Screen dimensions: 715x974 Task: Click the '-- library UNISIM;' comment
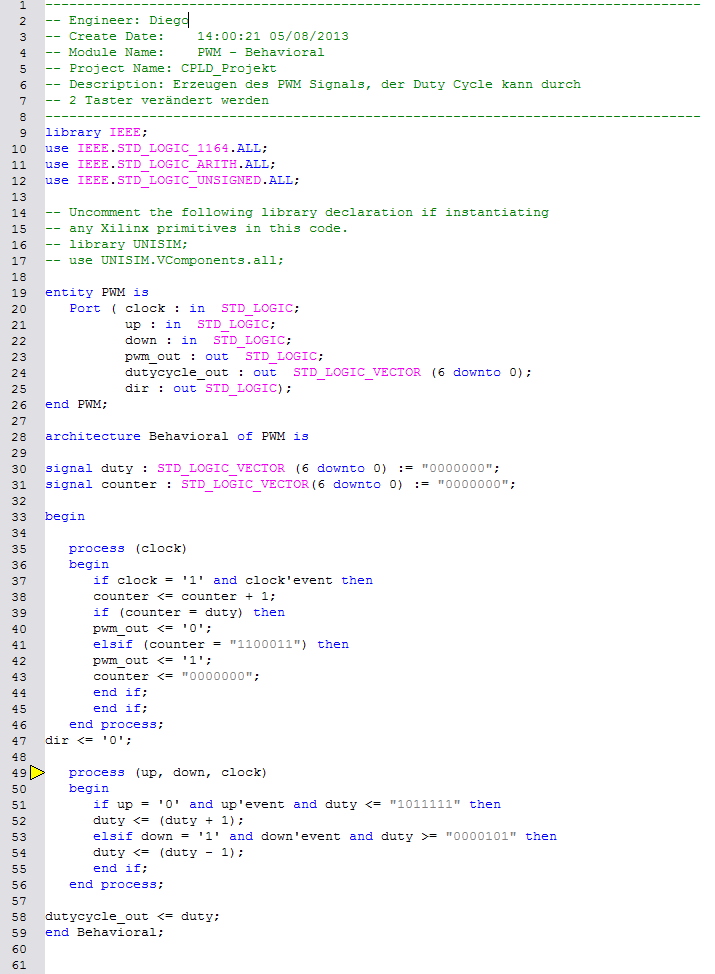(116, 245)
